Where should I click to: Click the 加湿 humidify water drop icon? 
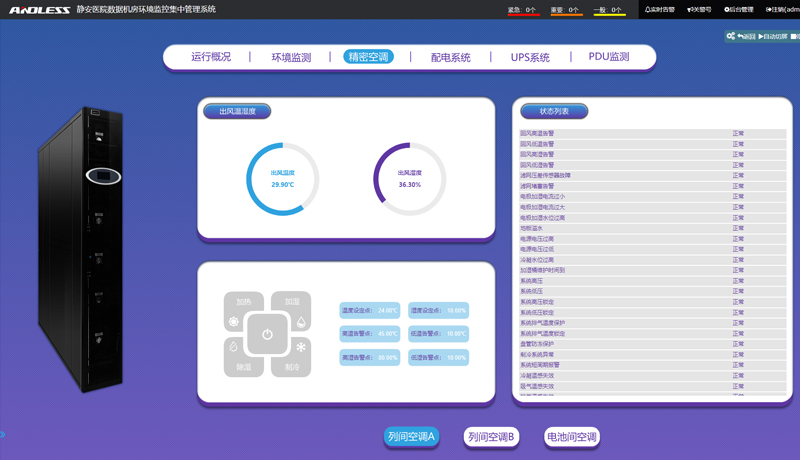coord(301,322)
